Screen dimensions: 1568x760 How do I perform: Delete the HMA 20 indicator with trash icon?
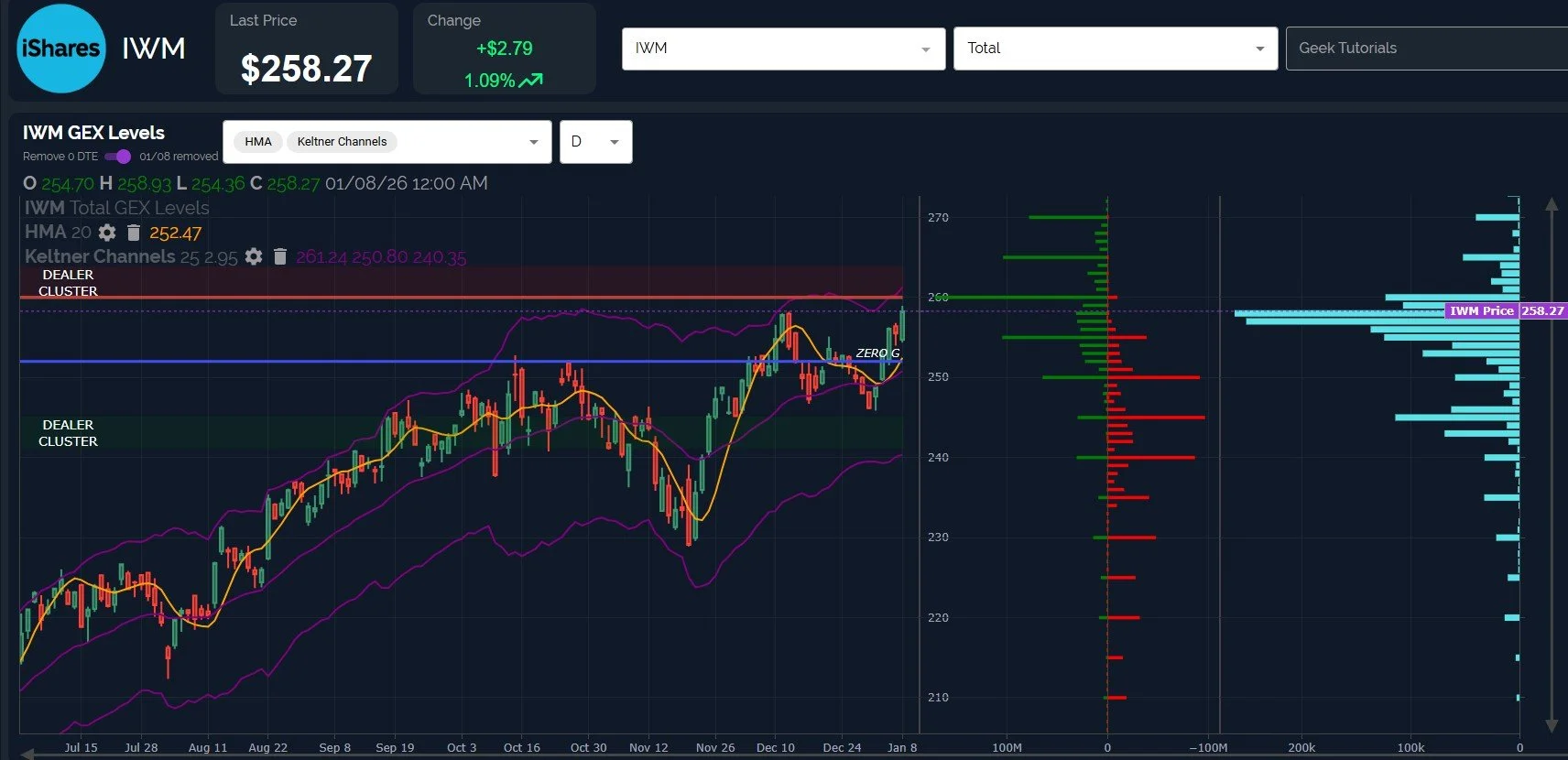coord(133,233)
